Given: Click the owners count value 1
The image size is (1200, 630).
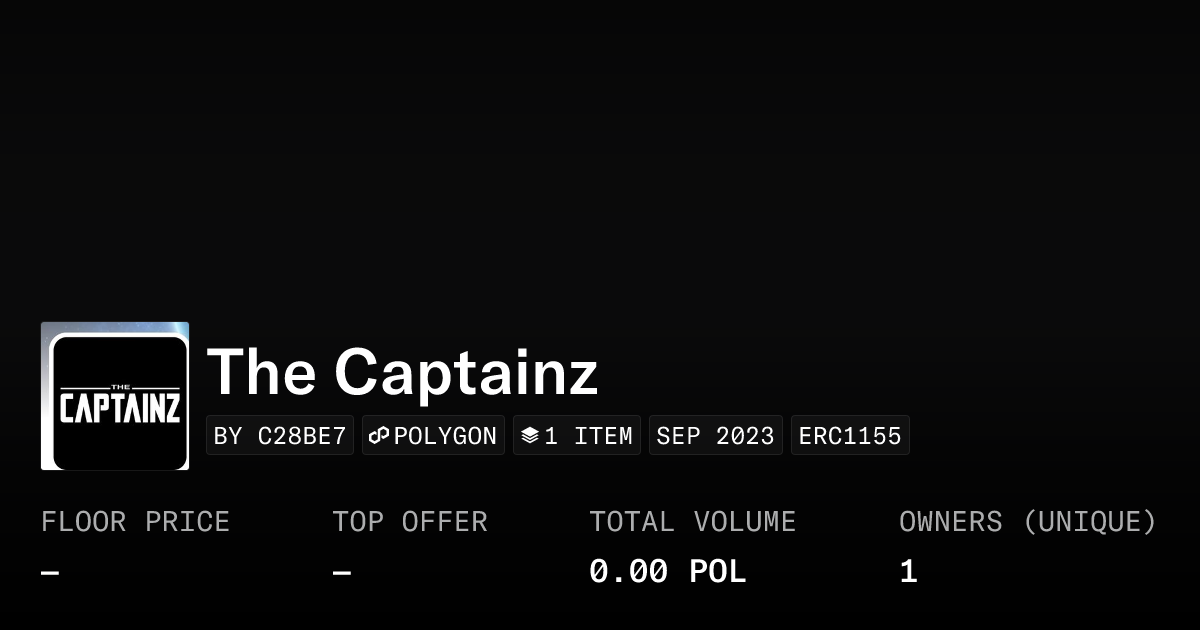Looking at the screenshot, I should [908, 572].
